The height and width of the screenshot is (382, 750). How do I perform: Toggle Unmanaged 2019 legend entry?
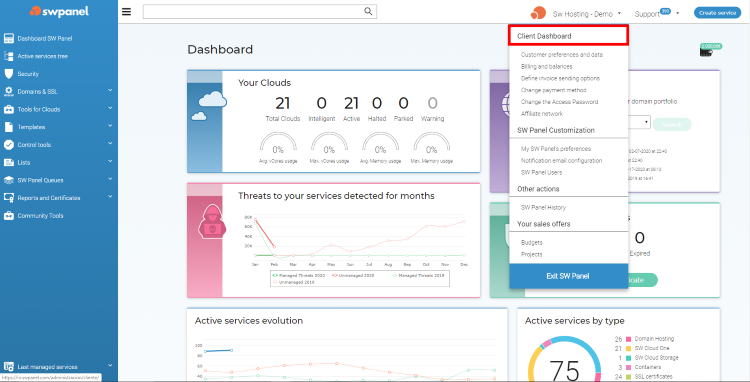coord(294,282)
